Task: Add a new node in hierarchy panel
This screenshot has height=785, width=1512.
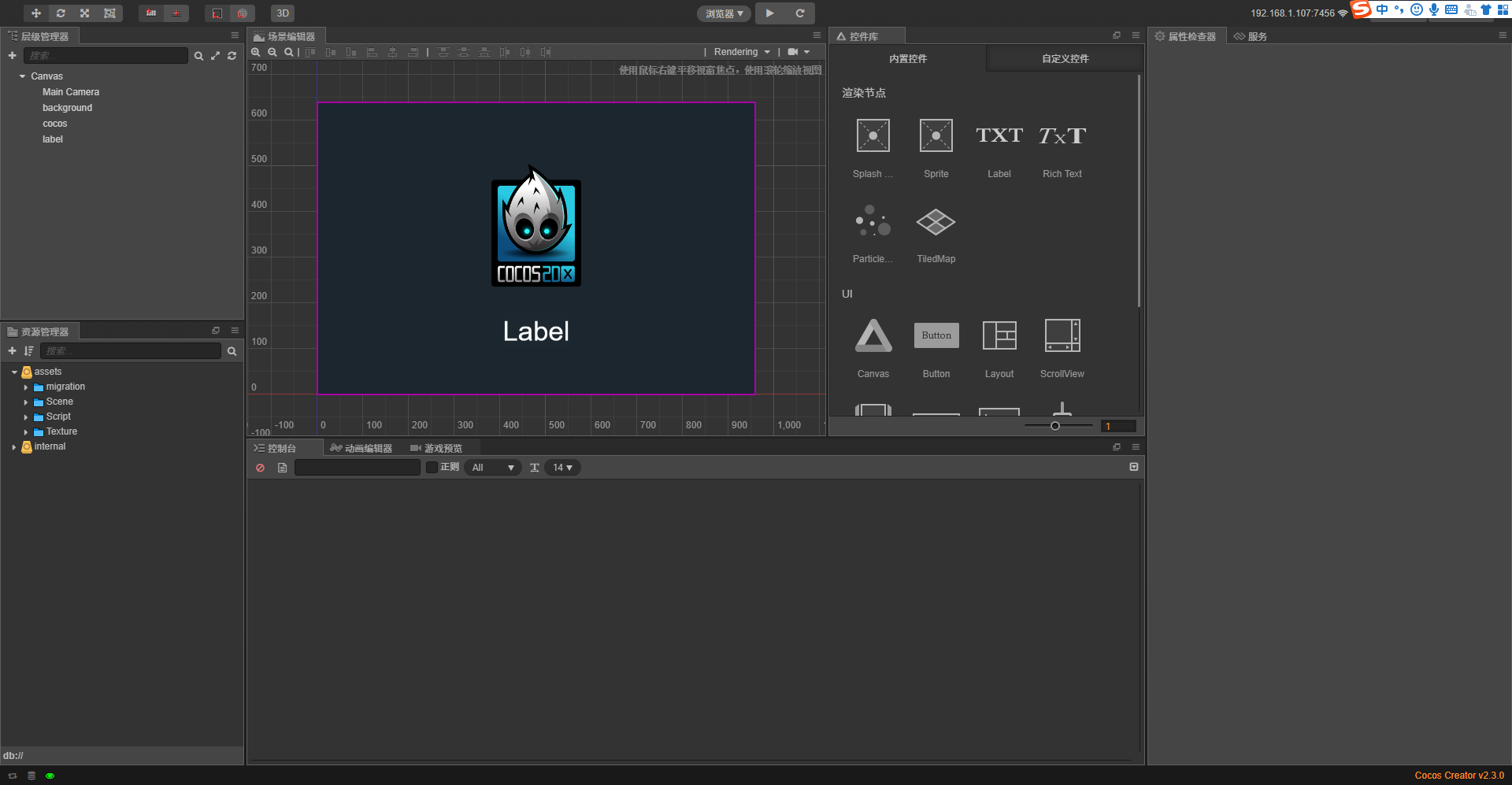Action: coord(12,56)
